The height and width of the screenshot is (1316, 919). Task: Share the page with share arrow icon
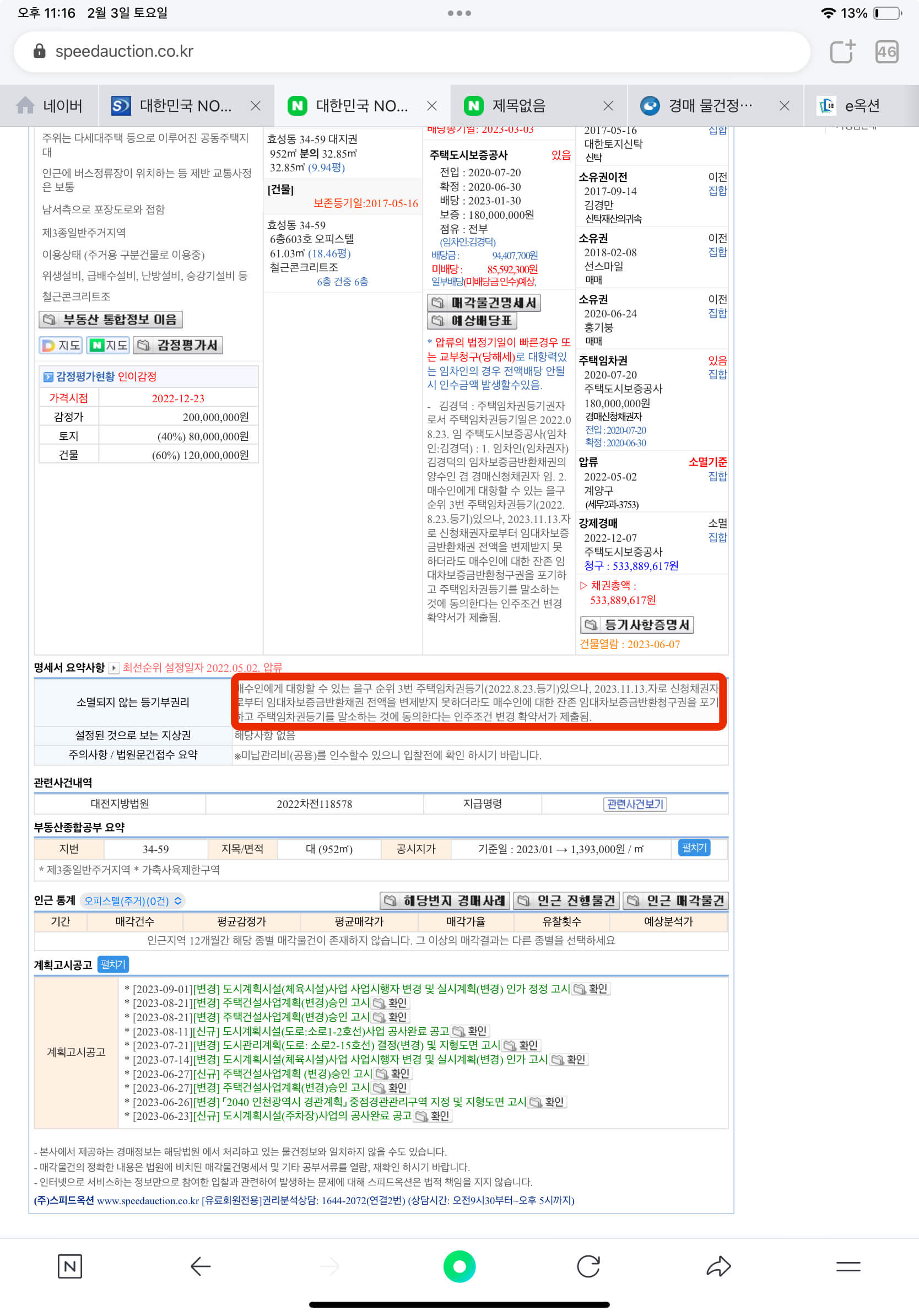[x=718, y=1267]
